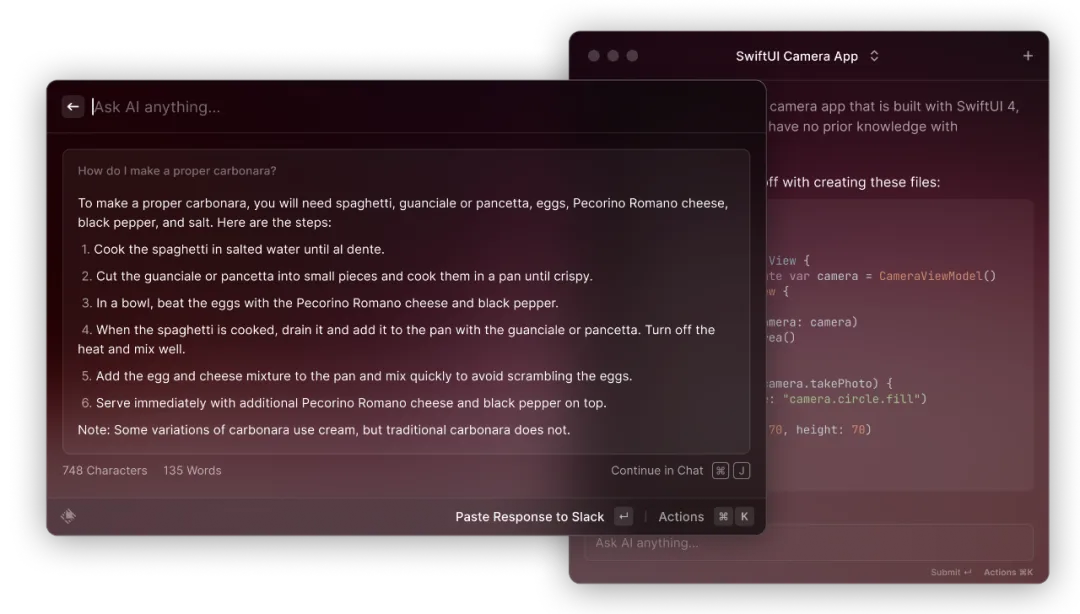
Task: Click the 'How do I make a proper carbonara?' prompt
Action: (177, 171)
